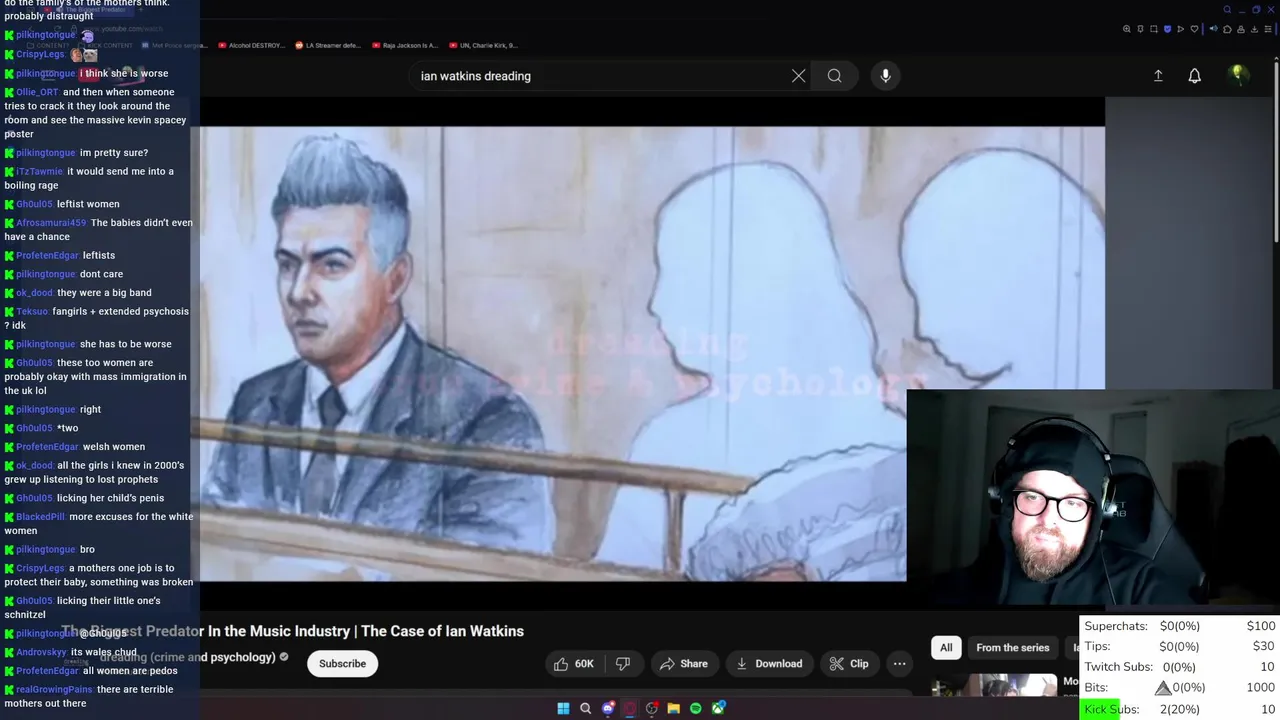Click the tab search icon in title bar
Image resolution: width=1280 pixels, height=720 pixels.
tap(1227, 9)
